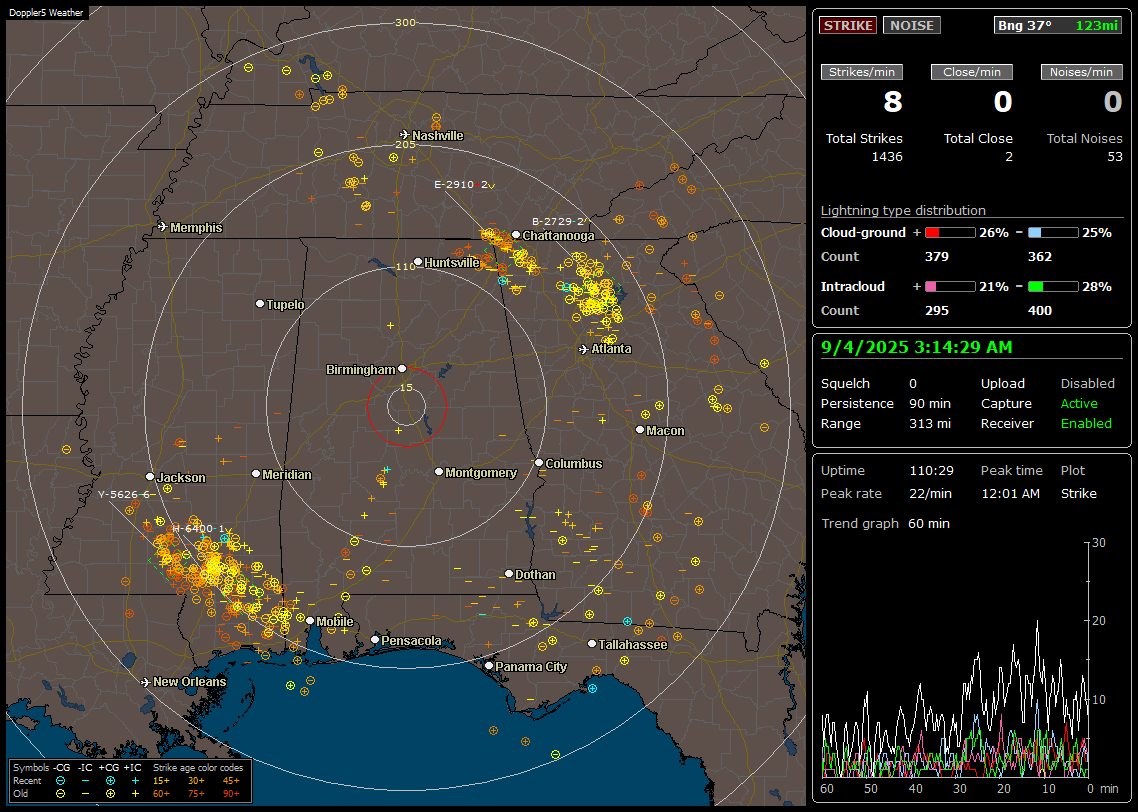Click the NOISE indicator button
This screenshot has width=1138, height=812.
tap(912, 25)
